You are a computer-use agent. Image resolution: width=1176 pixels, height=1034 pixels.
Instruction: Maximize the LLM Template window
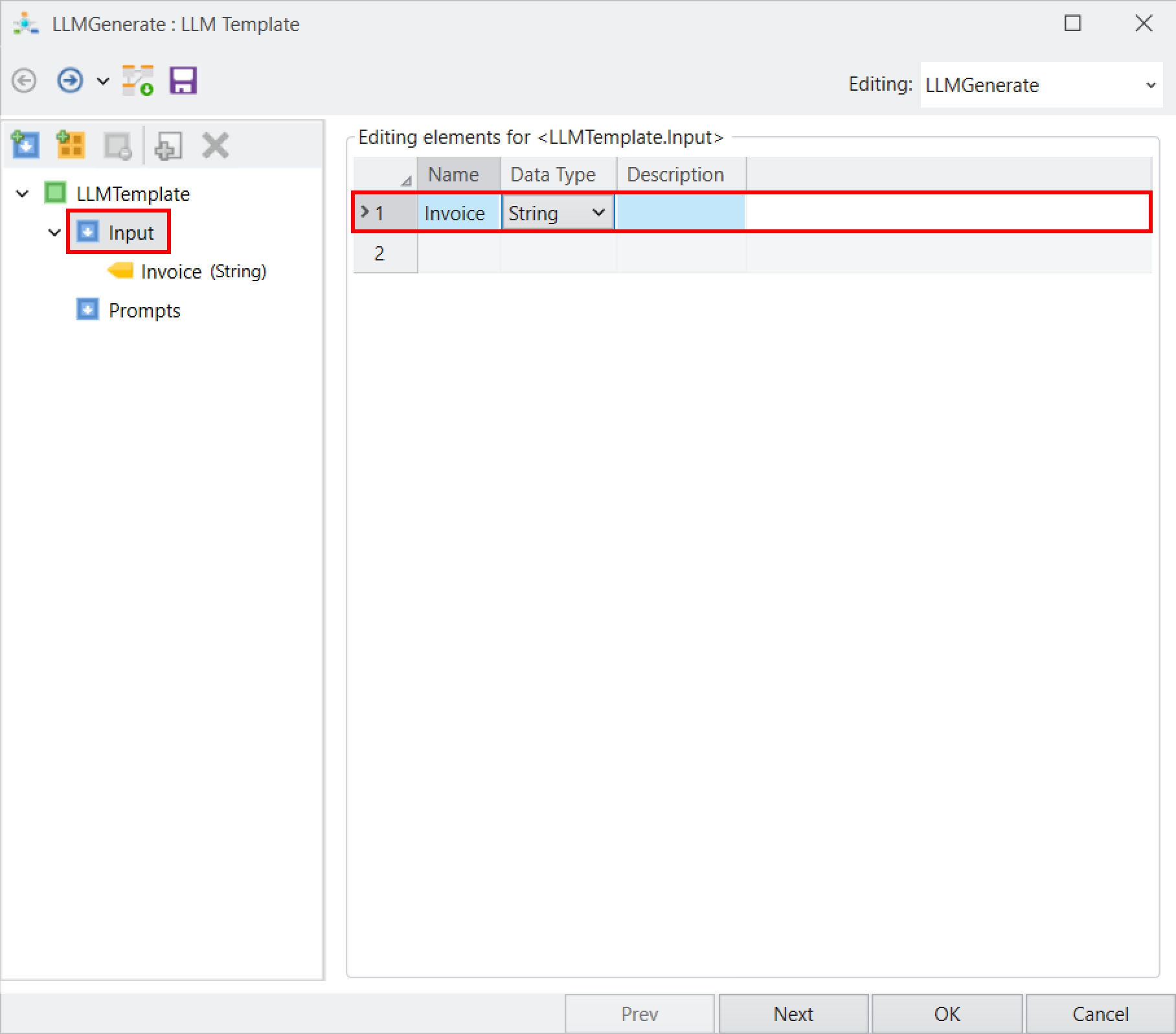(1072, 23)
